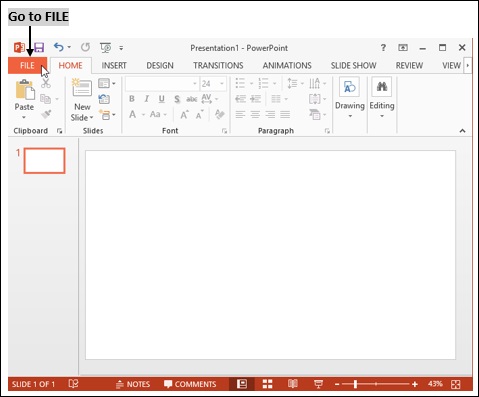
Task: Click the Reset slide icon
Action: (104, 99)
